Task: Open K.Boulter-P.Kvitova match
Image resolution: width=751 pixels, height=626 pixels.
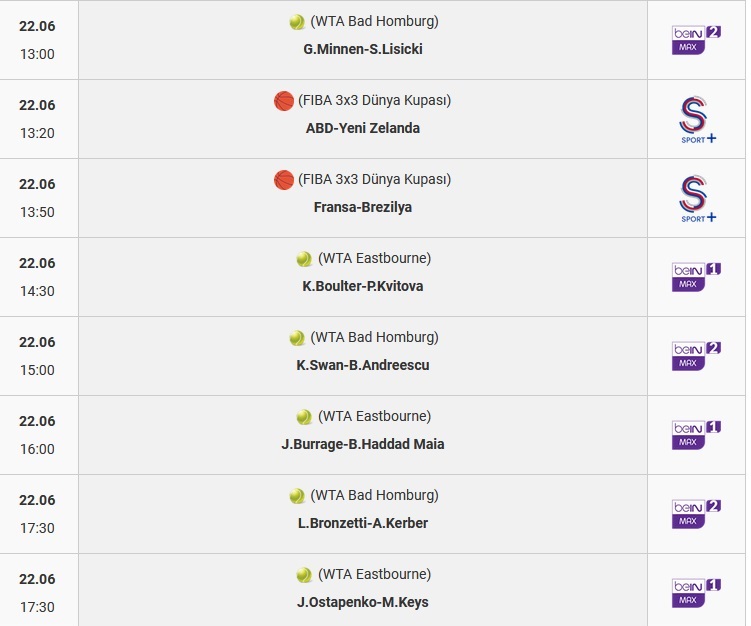Action: pos(363,286)
